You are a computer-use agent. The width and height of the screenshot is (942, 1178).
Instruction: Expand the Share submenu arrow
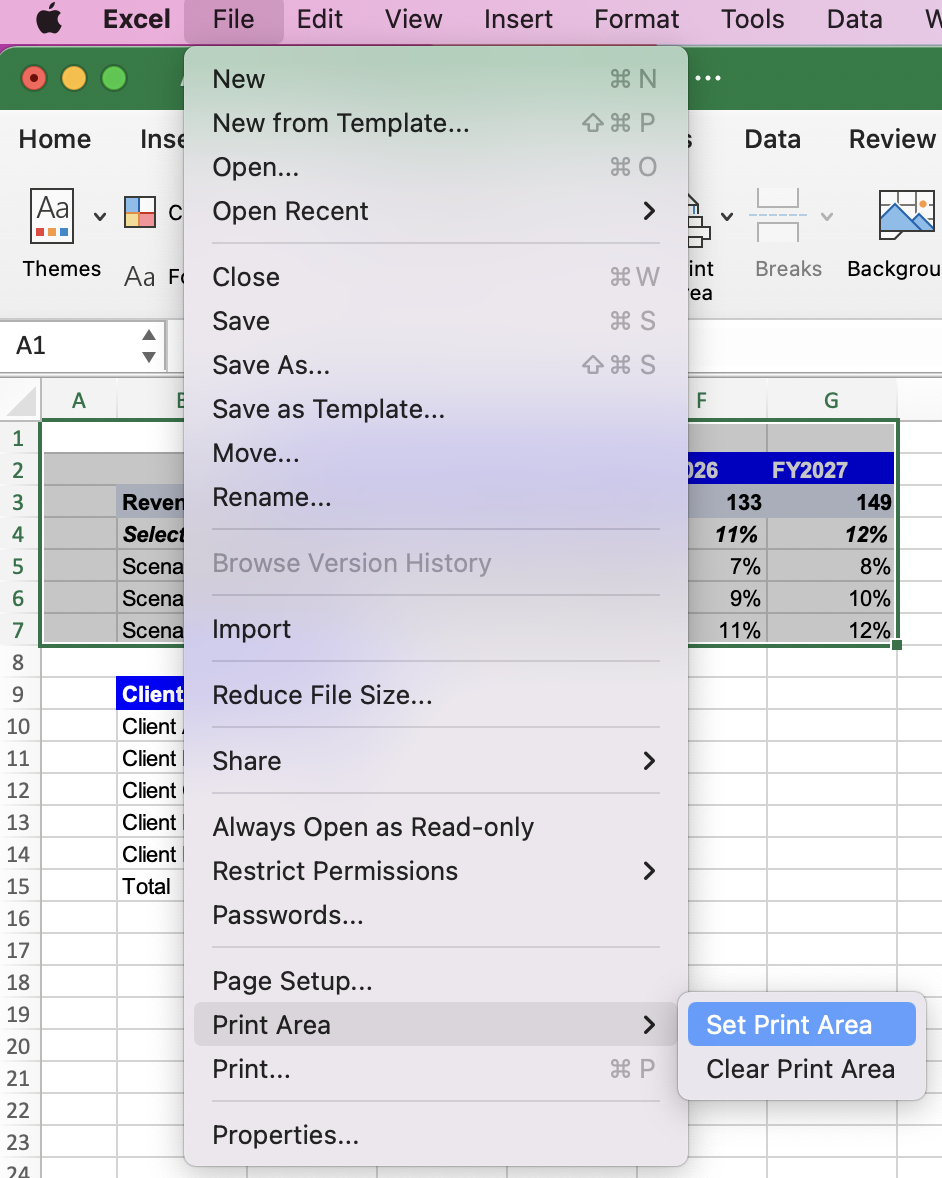tap(649, 761)
